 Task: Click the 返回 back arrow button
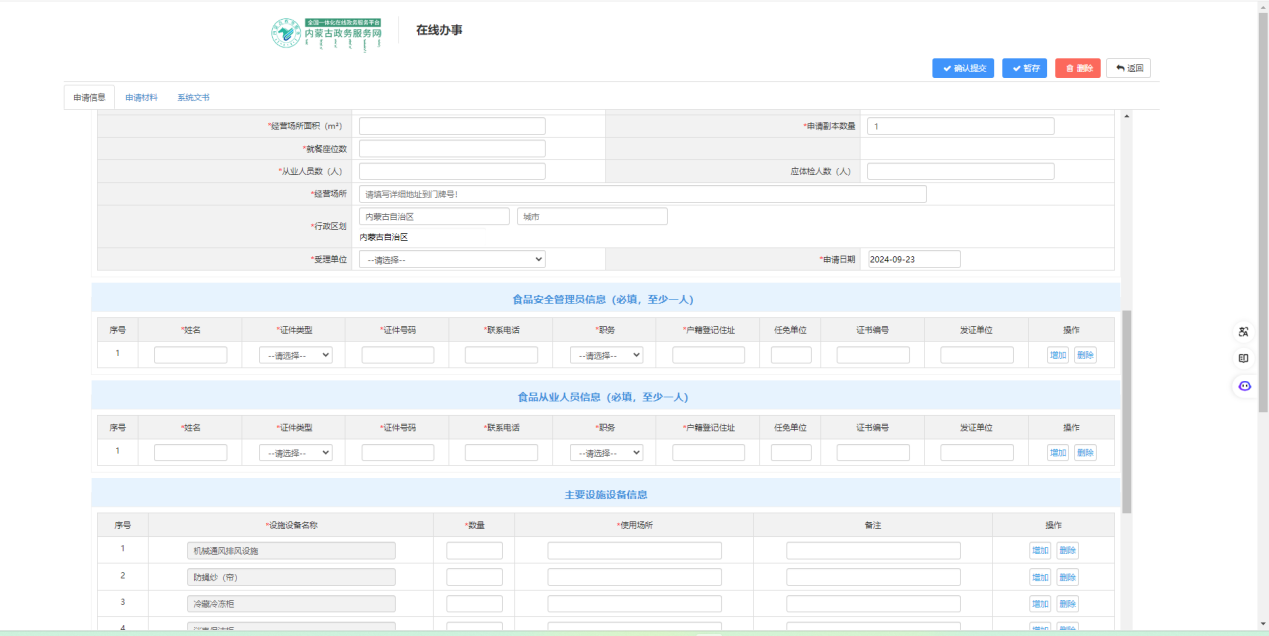pyautogui.click(x=1128, y=68)
